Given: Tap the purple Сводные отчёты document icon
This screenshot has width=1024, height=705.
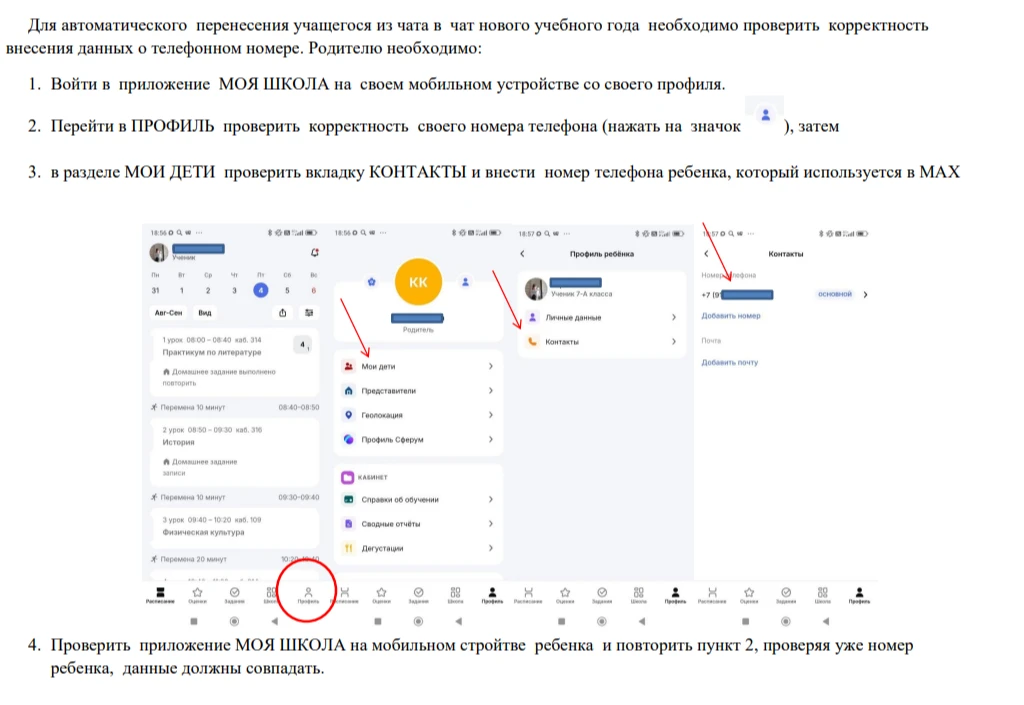Looking at the screenshot, I should click(349, 524).
